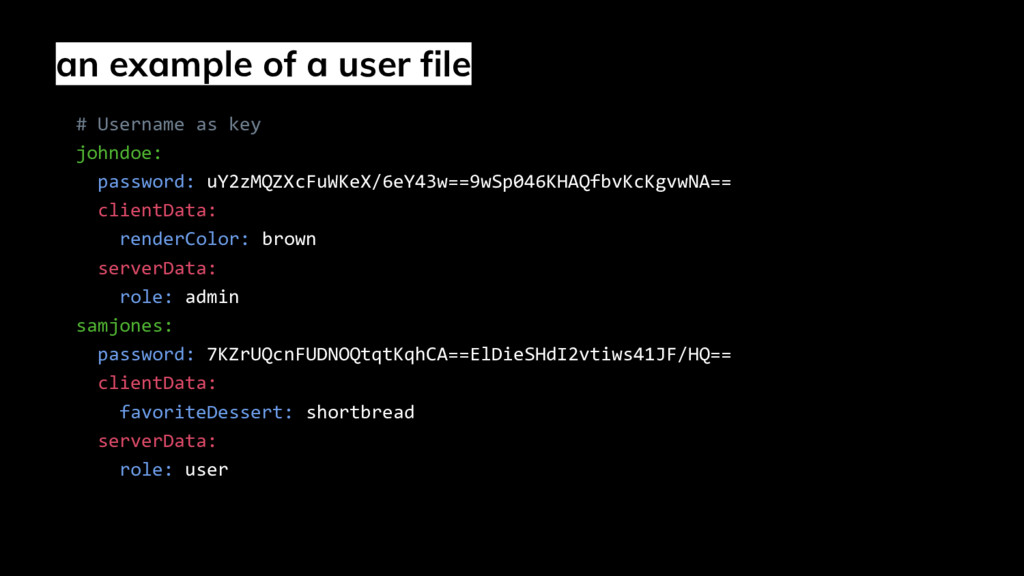Click samjones' 'password:' key
The image size is (1024, 576).
(146, 354)
